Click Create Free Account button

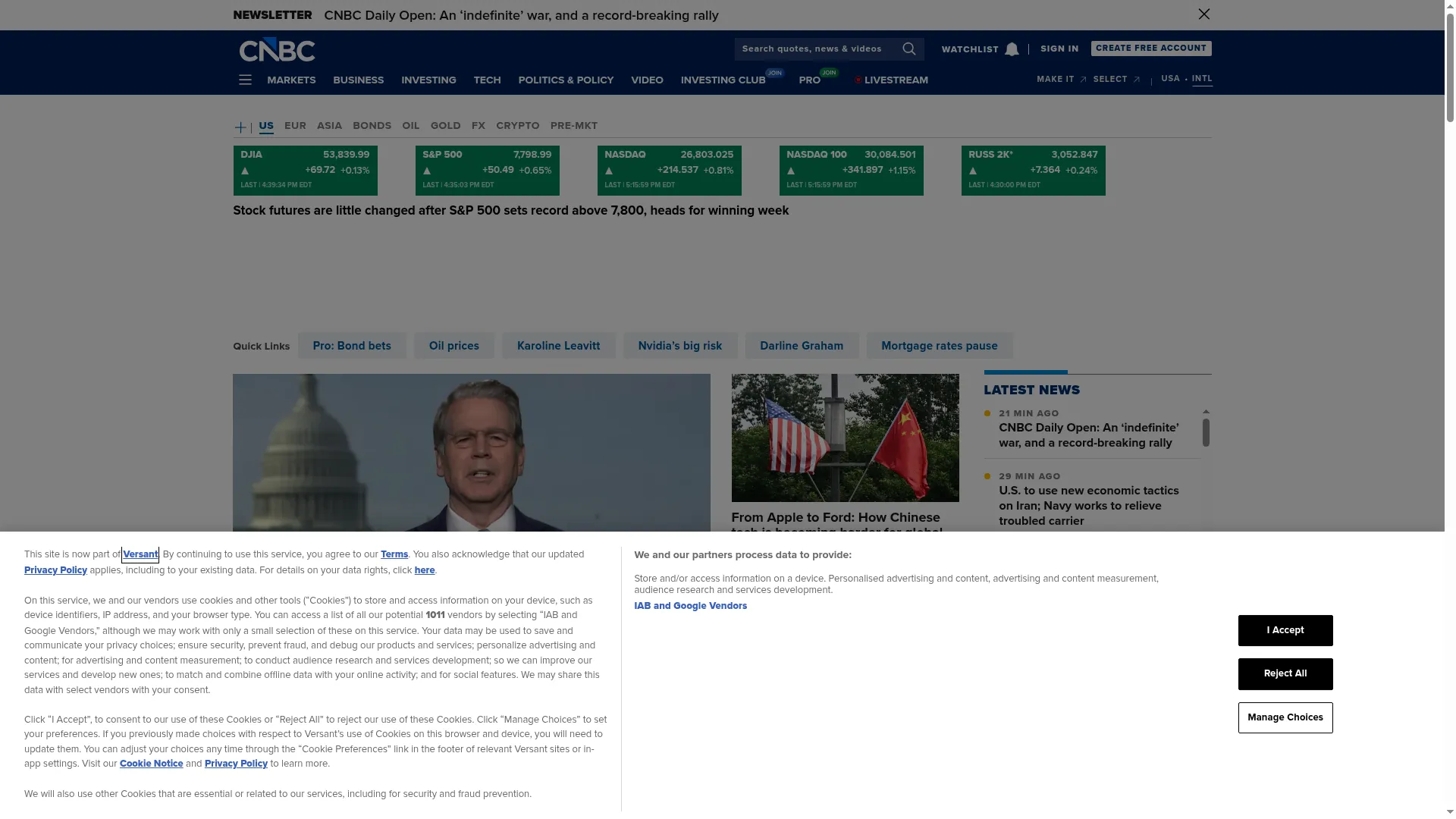point(1151,49)
